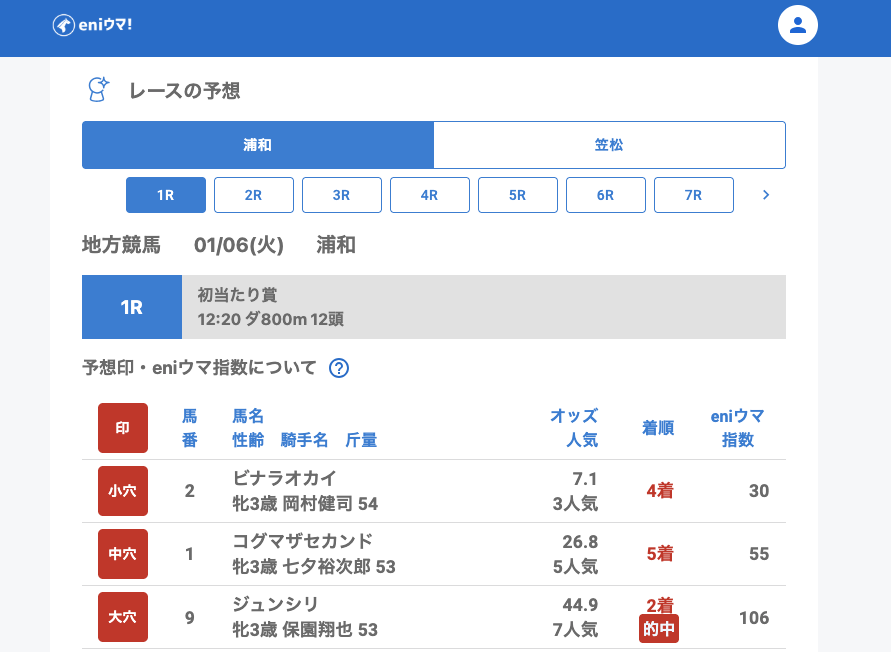The image size is (891, 652).
Task: Select race 2R button
Action: coord(254,195)
